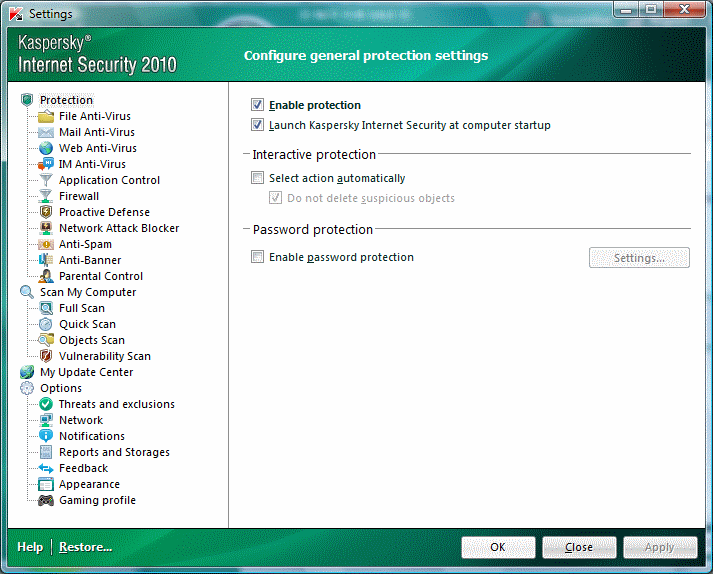Screen dimensions: 713x574
Task: Open Anti-Spam settings
Action: click(85, 244)
